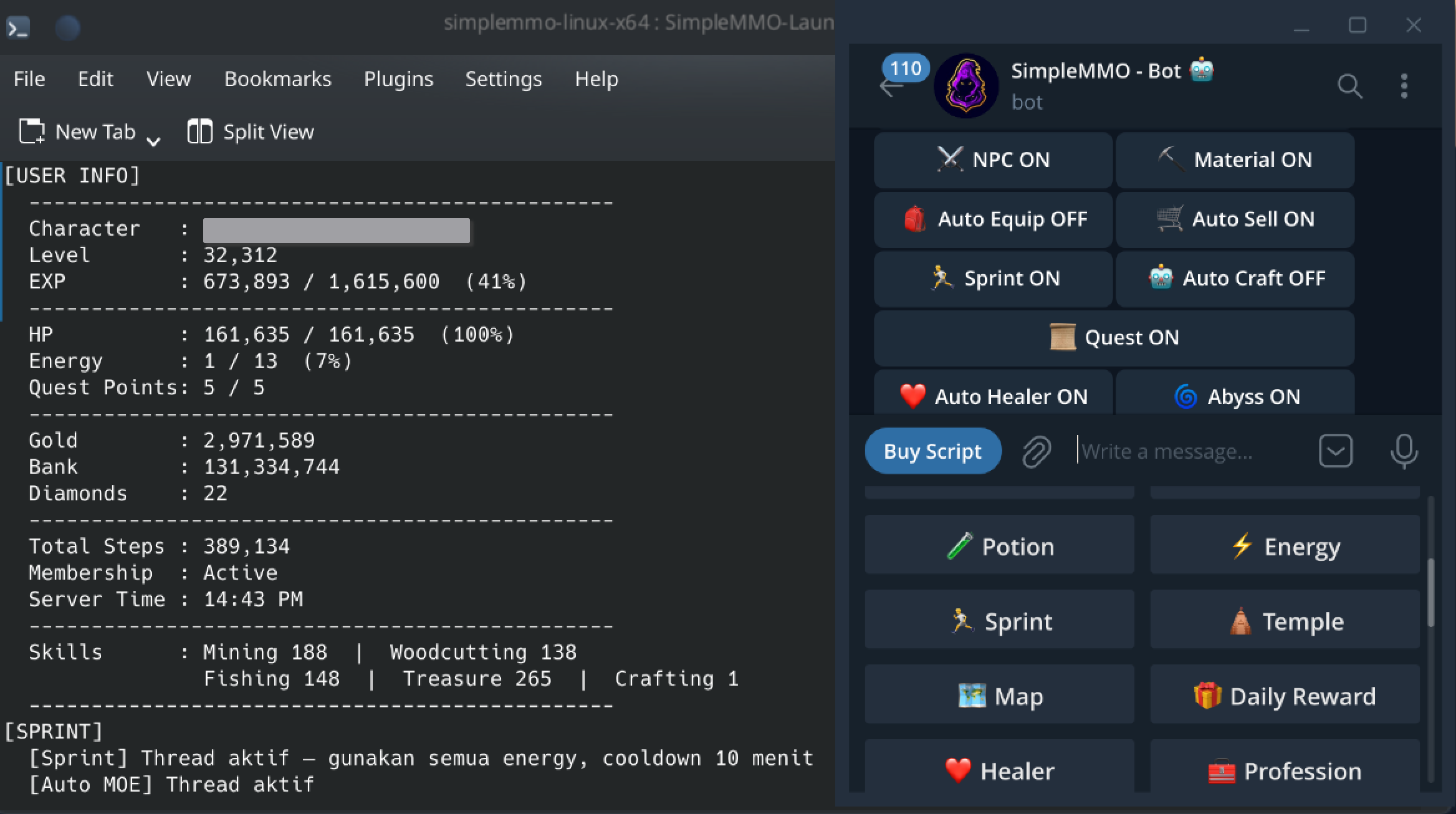1456x814 pixels.
Task: Click the round blue icon in title bar
Action: (67, 27)
